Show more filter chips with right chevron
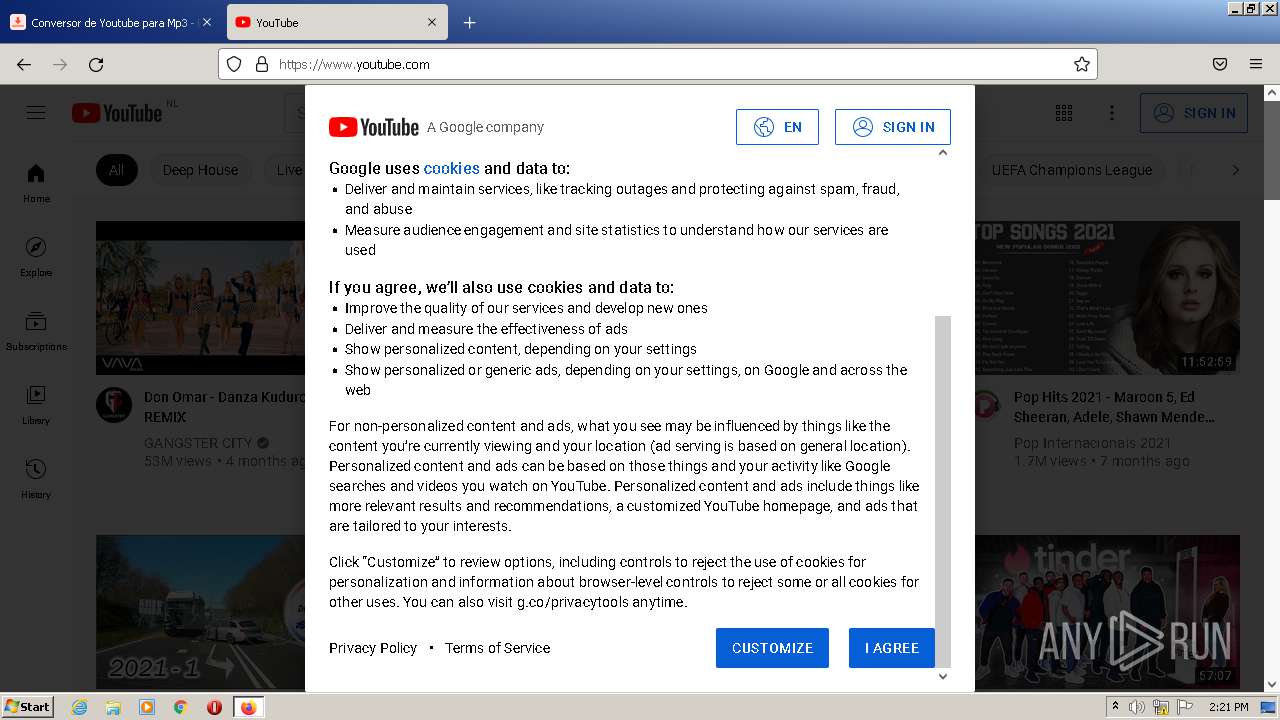The image size is (1280, 720). [x=1235, y=170]
